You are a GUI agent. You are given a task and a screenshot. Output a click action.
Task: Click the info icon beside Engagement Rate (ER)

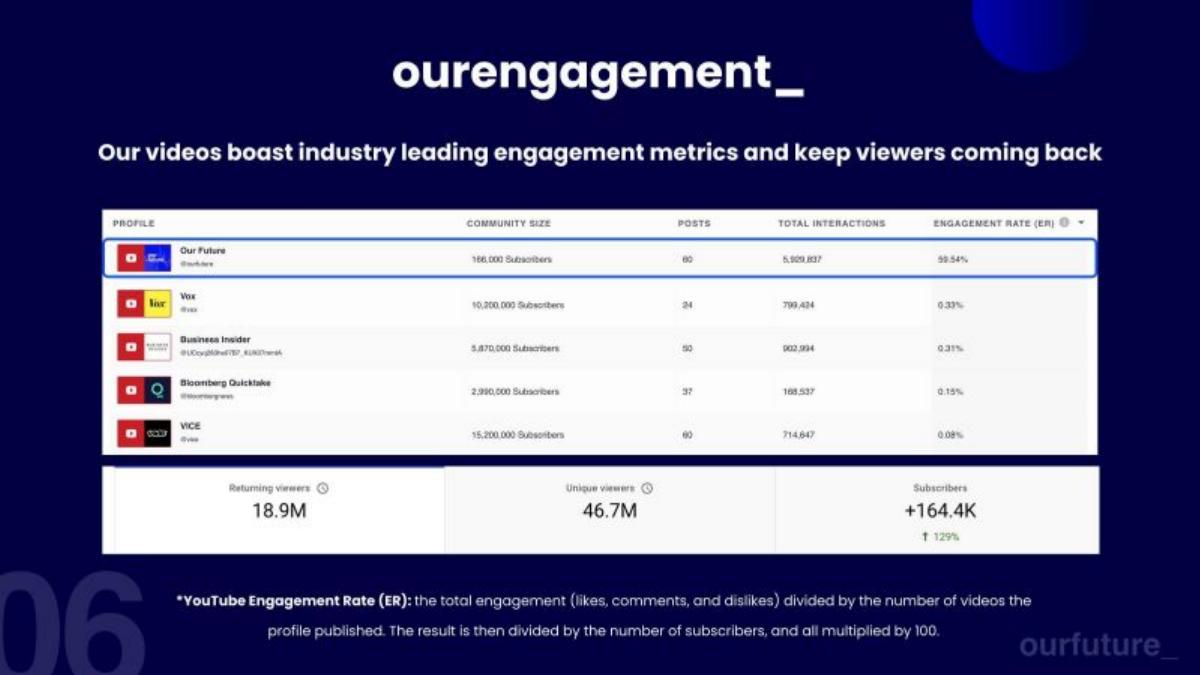[1064, 223]
